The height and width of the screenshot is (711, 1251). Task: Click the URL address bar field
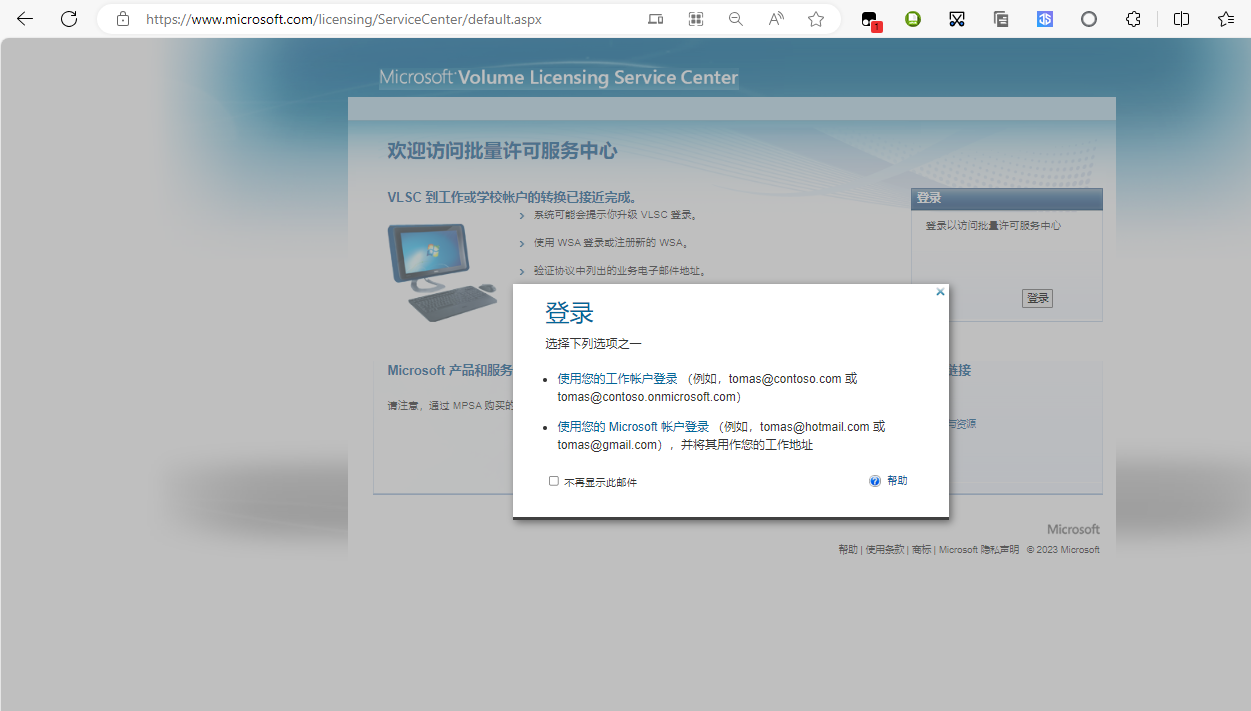click(x=380, y=19)
